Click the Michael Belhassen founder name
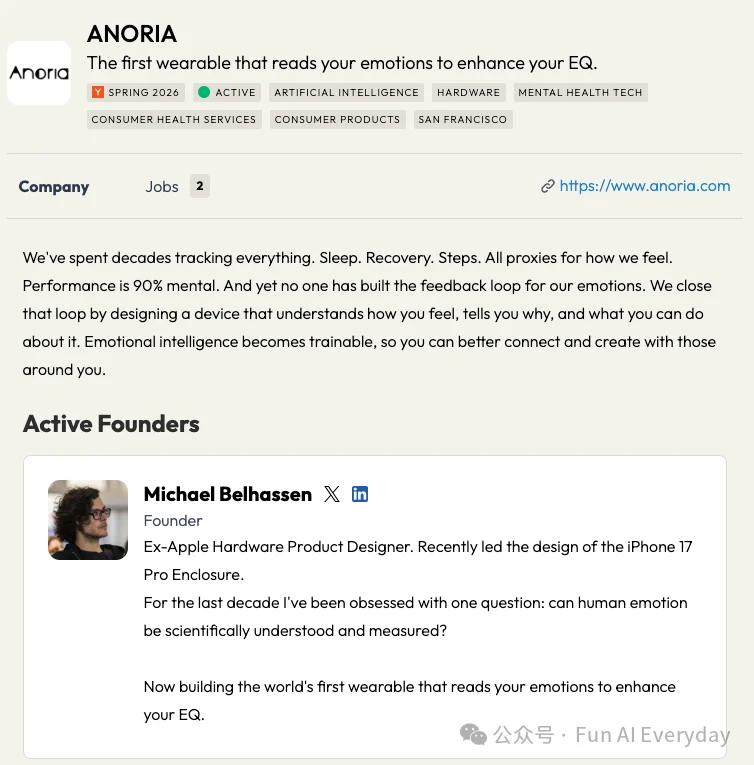The height and width of the screenshot is (765, 754). [227, 494]
